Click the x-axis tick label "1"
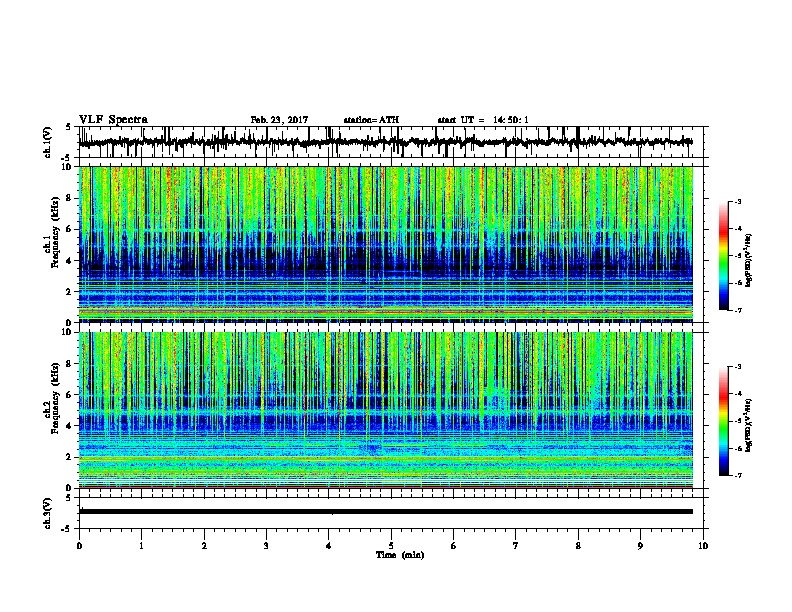Screen dimensions: 792x612 (x=141, y=546)
